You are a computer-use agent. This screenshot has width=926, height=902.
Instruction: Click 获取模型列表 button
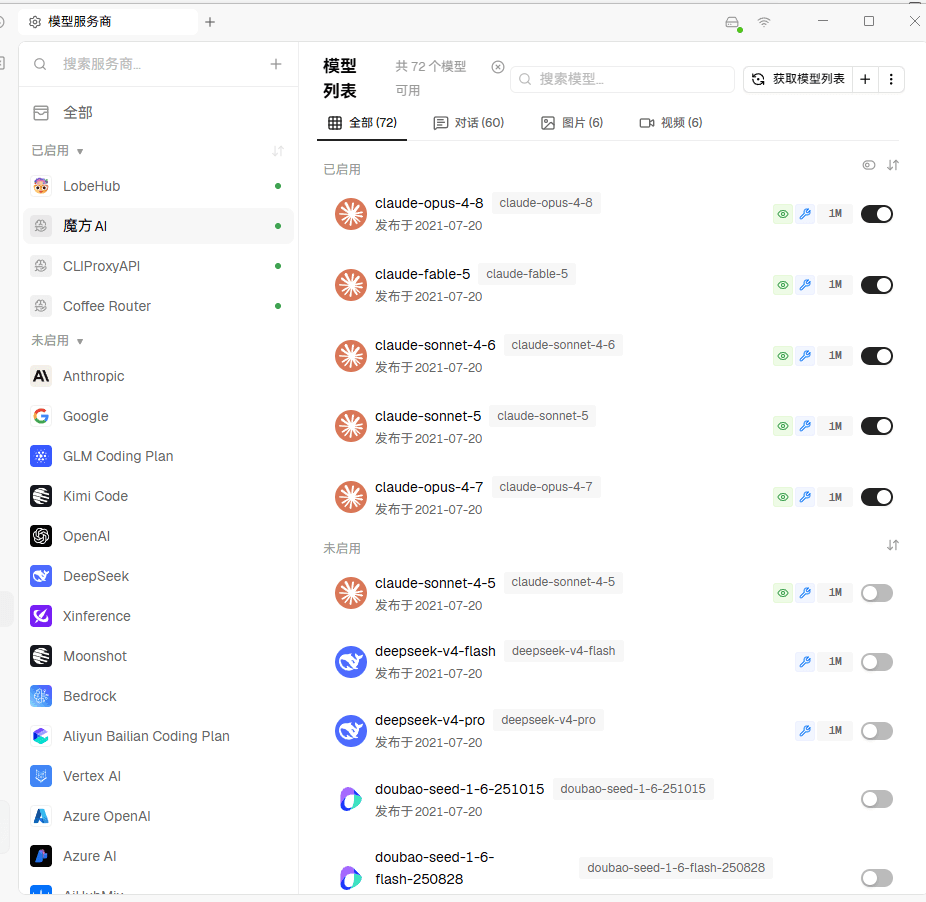(798, 79)
